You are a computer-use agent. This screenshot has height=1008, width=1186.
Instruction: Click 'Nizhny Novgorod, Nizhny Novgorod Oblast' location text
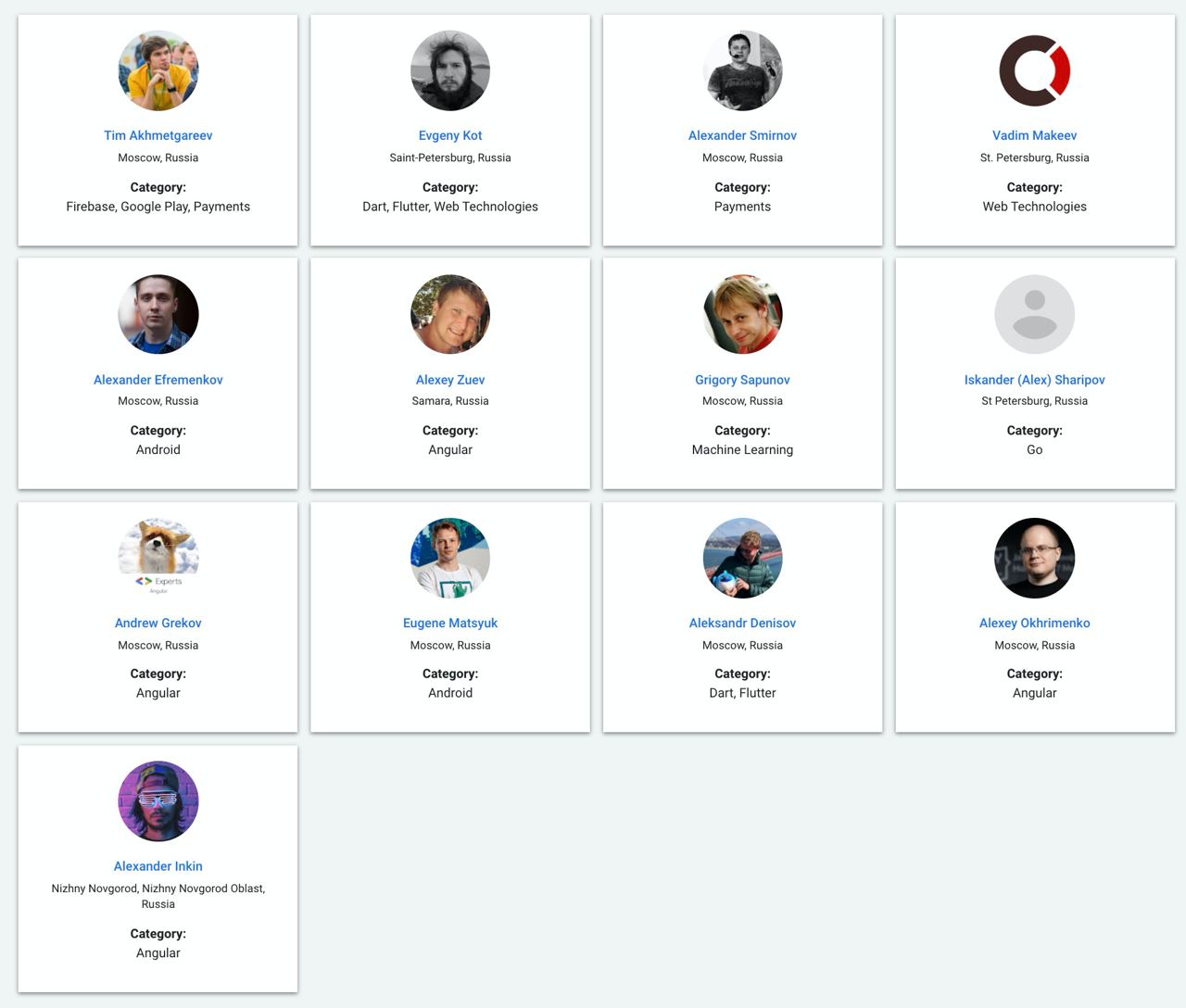coord(158,888)
